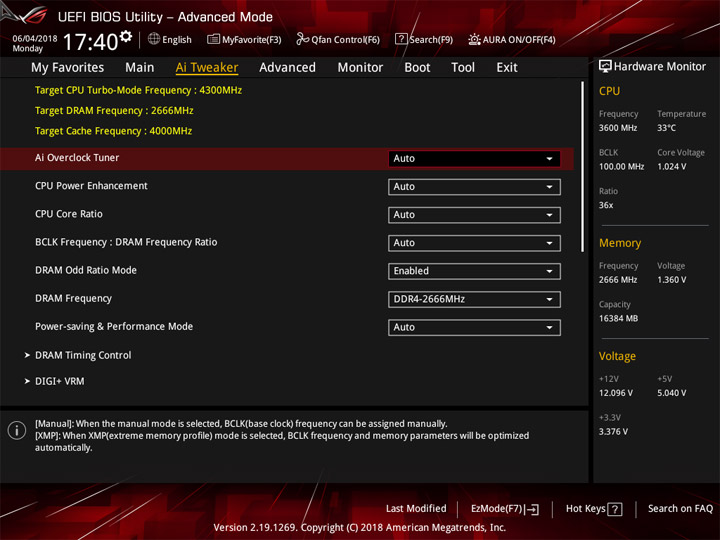Viewport: 720px width, 540px height.
Task: Click the Hot Keys question mark icon
Action: (x=615, y=509)
